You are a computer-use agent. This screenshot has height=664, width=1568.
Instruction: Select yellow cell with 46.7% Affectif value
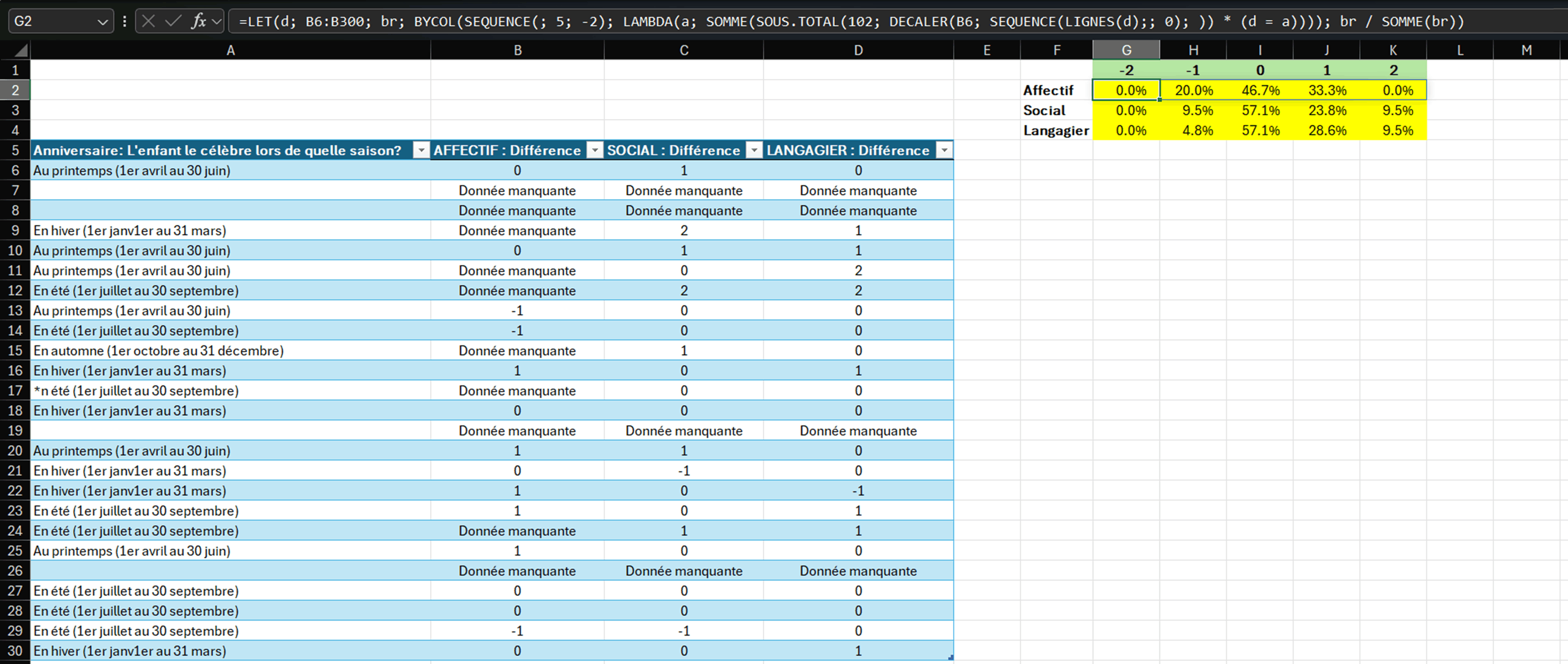[1260, 91]
